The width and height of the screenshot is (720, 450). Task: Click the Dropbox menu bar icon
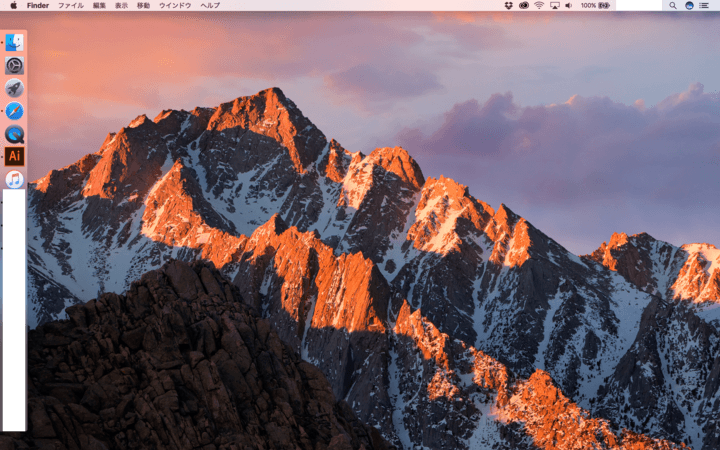508,6
